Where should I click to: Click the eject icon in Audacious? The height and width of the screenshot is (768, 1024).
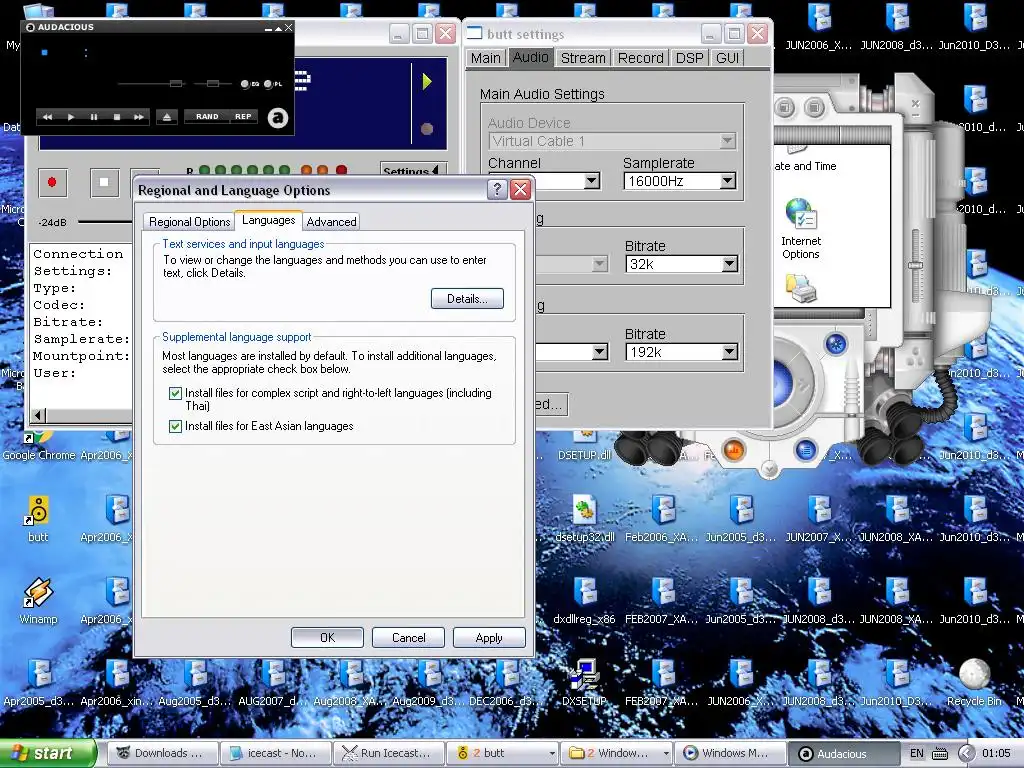[x=167, y=117]
